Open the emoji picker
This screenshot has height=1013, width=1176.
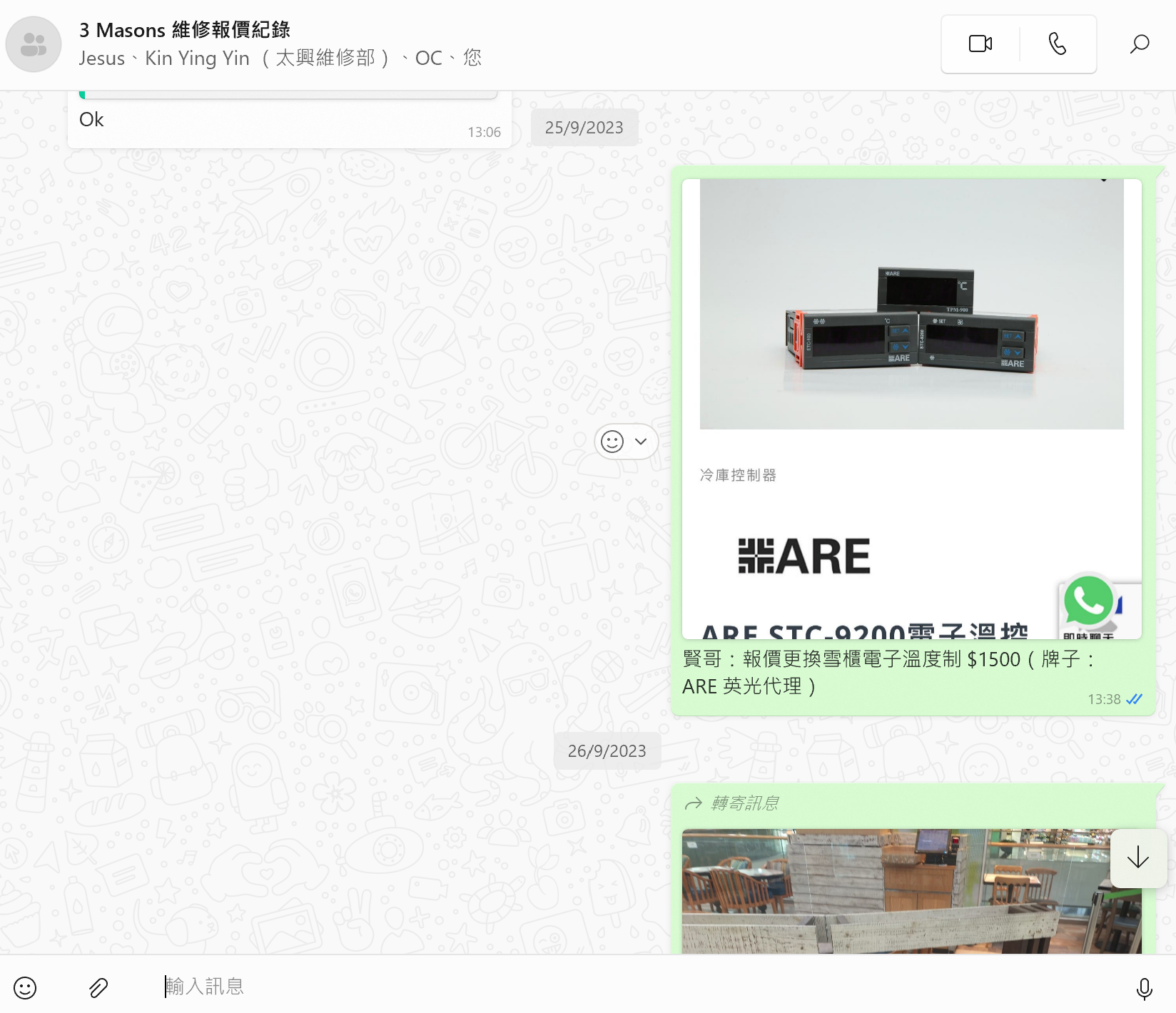tap(25, 987)
